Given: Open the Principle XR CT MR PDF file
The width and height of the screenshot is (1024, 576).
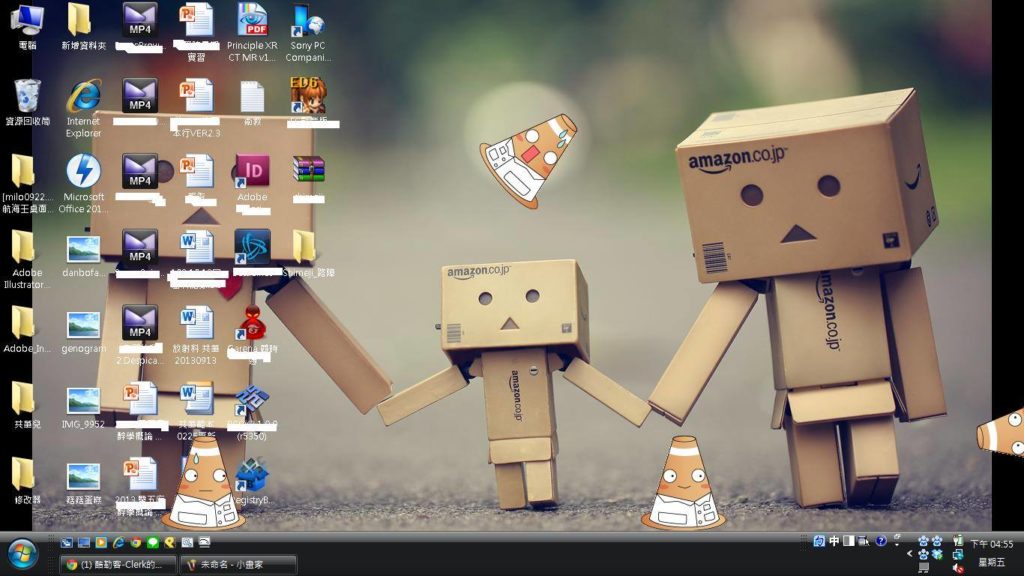Looking at the screenshot, I should [252, 33].
